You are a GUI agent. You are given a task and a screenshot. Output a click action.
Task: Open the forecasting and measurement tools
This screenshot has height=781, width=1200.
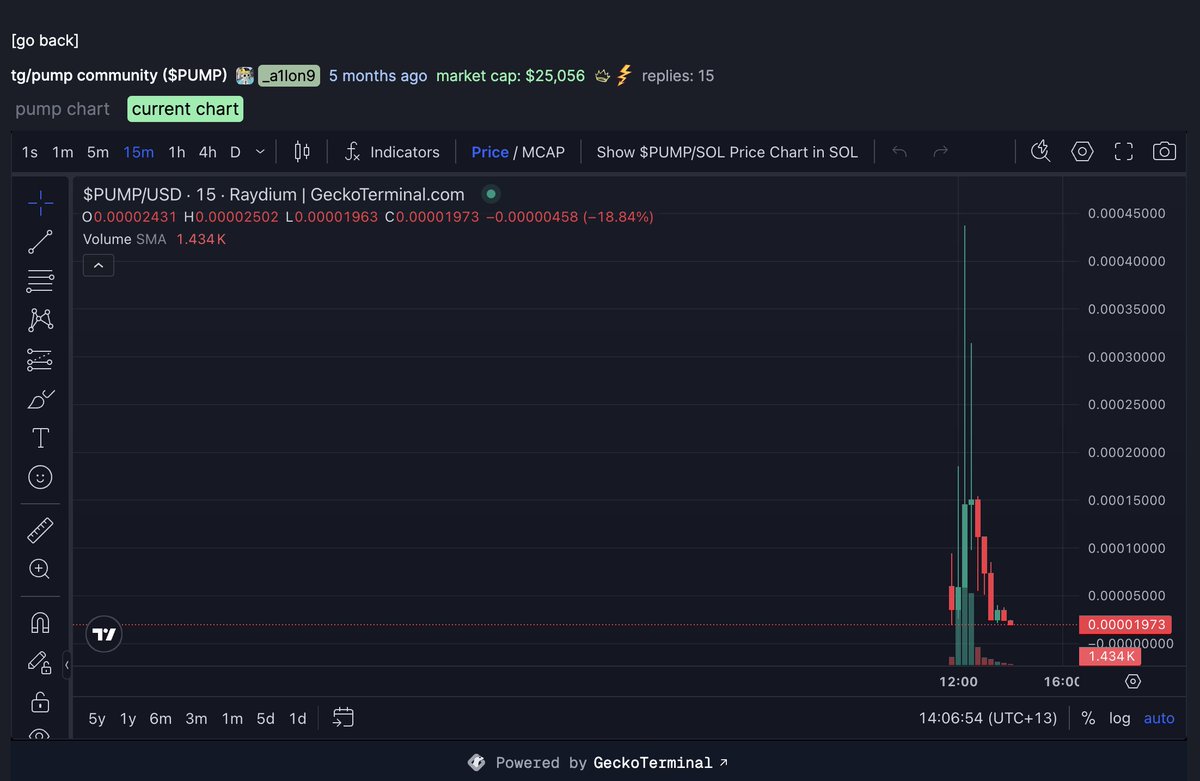40,359
